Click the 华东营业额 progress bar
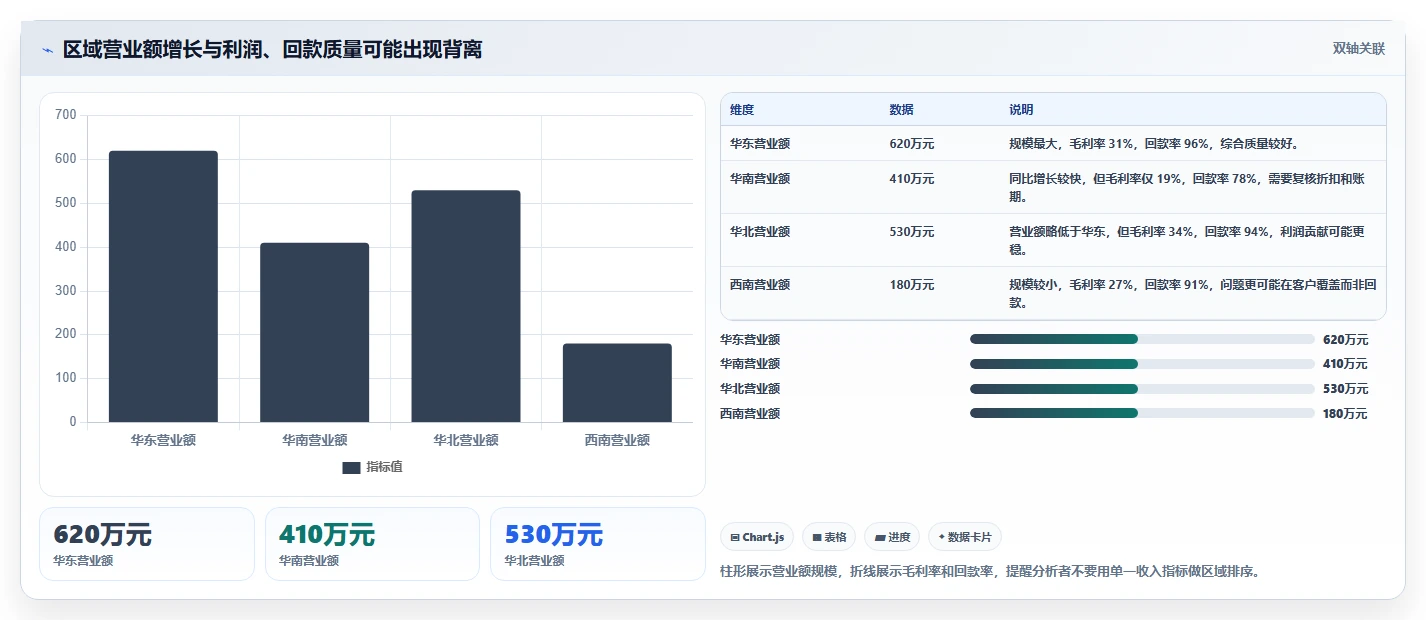The height and width of the screenshot is (620, 1426). tap(1142, 339)
